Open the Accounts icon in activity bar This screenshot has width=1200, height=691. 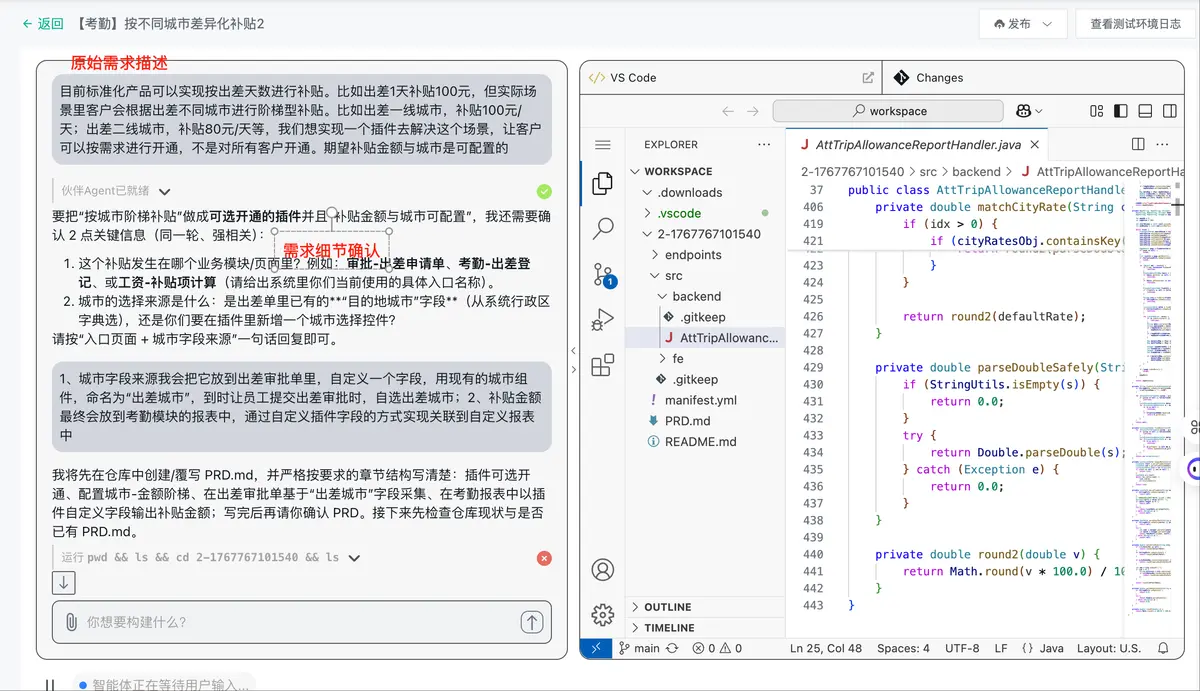pos(603,570)
